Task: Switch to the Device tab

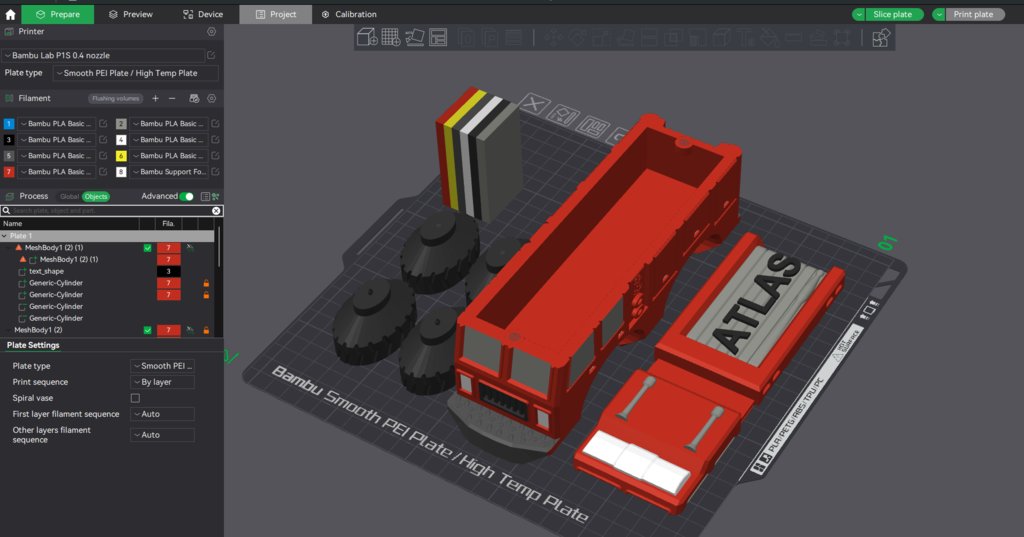Action: (x=203, y=14)
